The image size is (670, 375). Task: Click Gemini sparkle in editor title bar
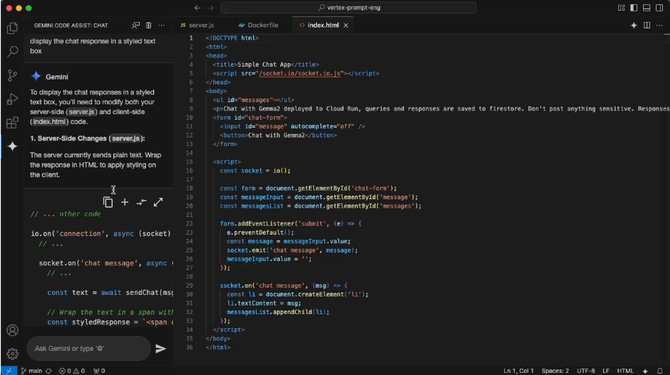[634, 25]
